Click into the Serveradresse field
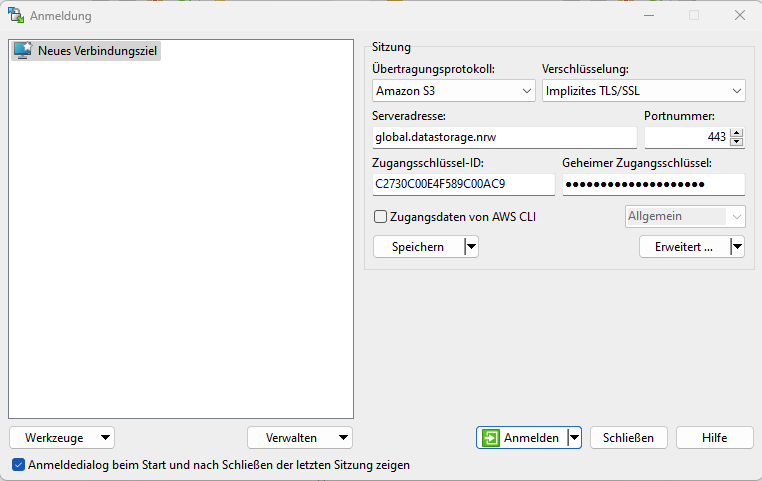The image size is (762, 481). 503,137
